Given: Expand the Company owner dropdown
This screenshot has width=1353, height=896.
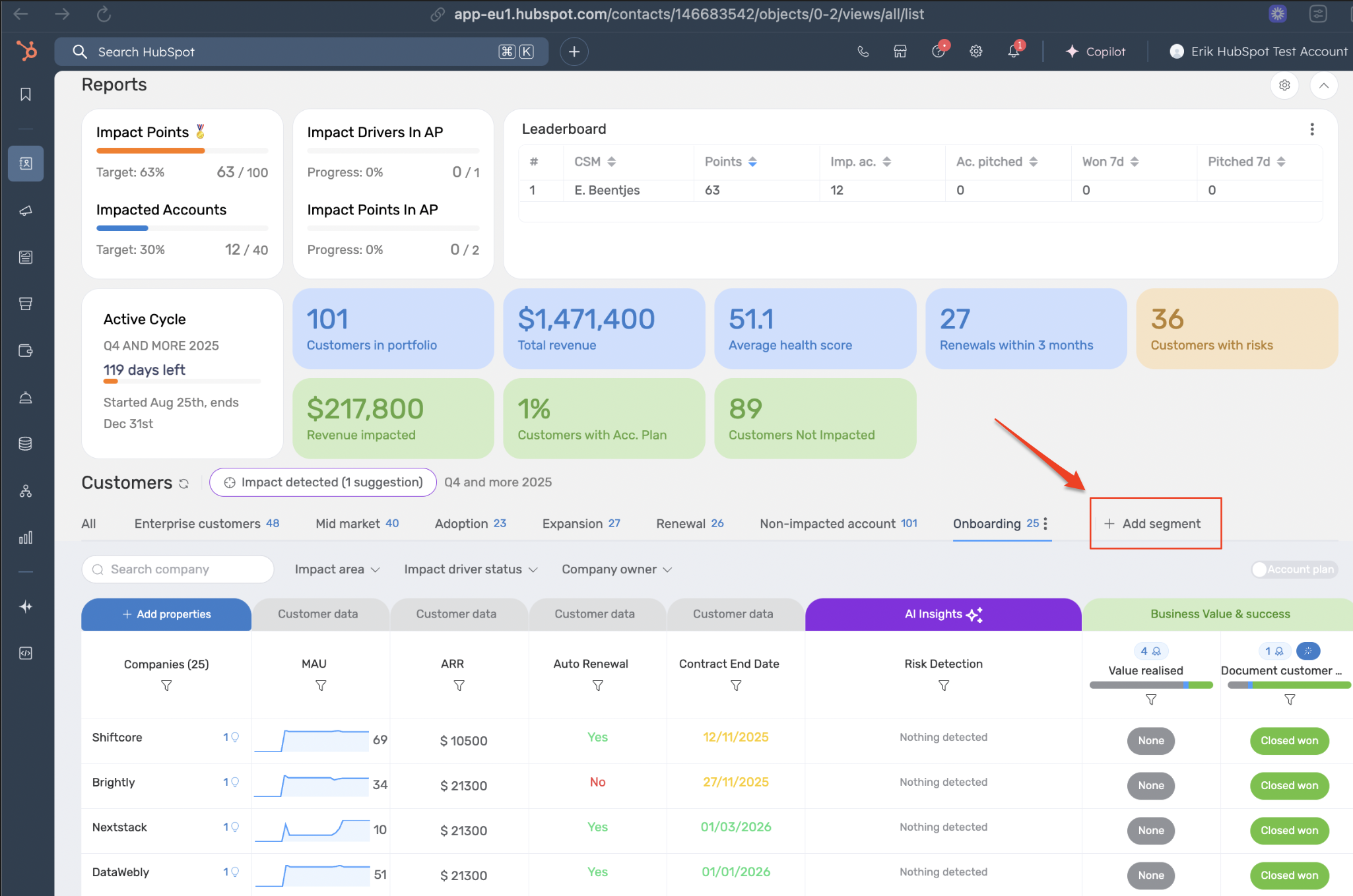Looking at the screenshot, I should tap(616, 569).
